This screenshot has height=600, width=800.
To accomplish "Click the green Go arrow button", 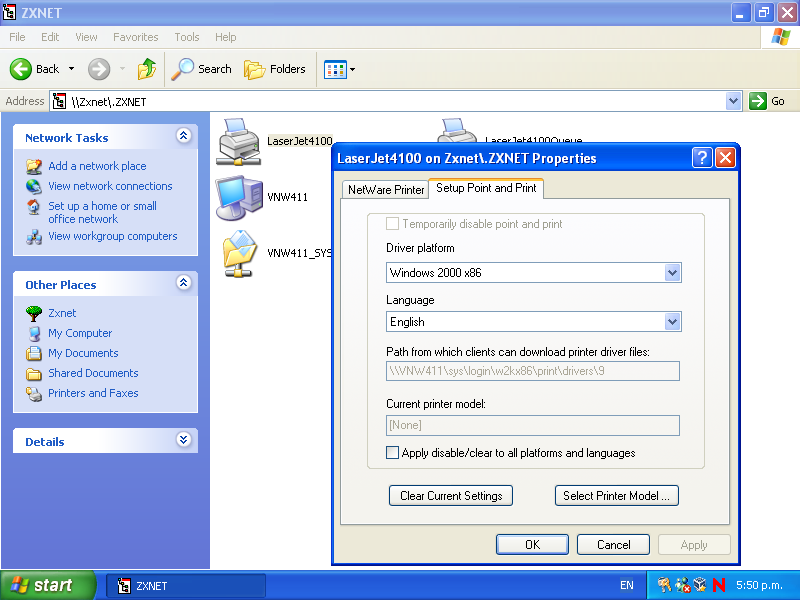I will [758, 101].
